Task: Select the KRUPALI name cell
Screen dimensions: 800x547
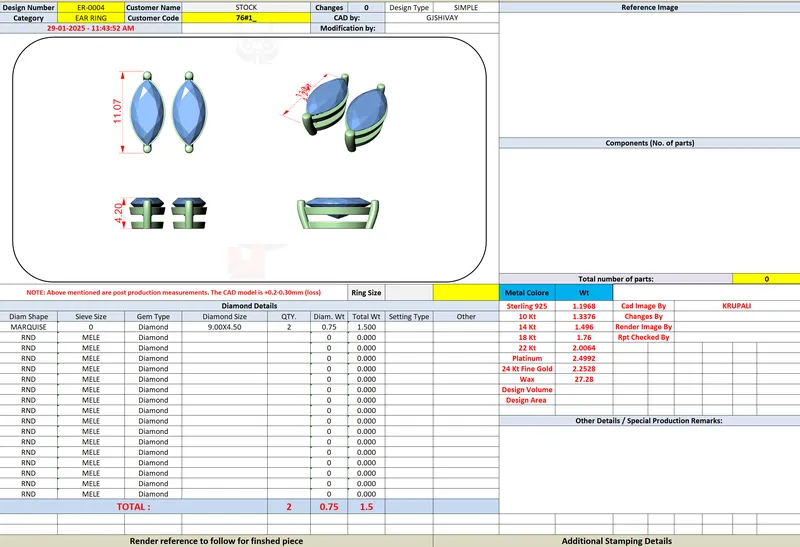Action: pos(737,306)
